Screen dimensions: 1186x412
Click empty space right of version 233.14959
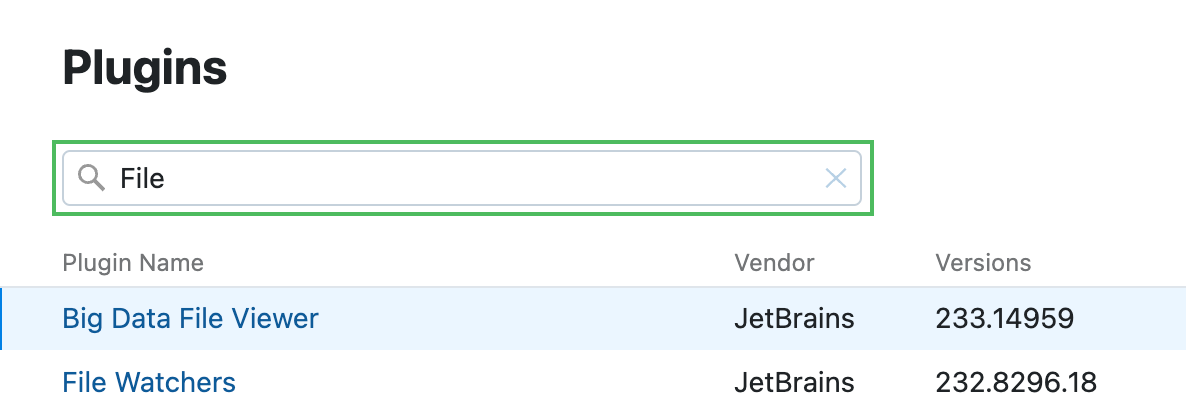(x=1130, y=319)
